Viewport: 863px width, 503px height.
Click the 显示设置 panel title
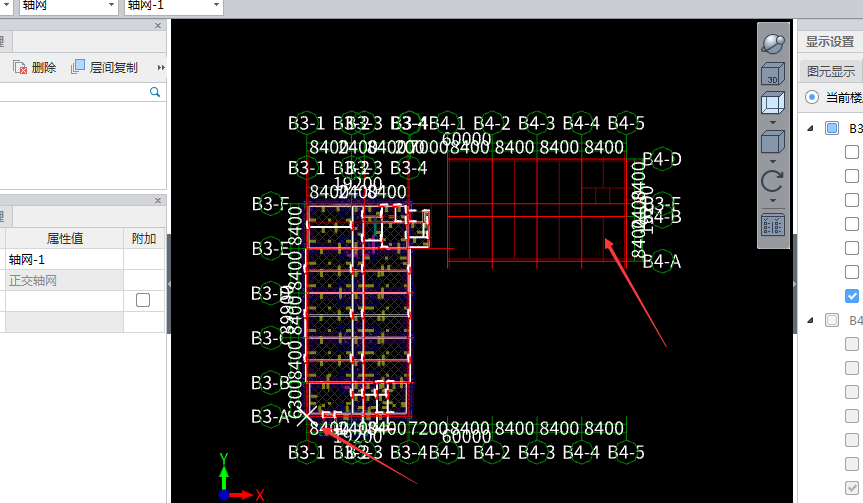point(830,41)
